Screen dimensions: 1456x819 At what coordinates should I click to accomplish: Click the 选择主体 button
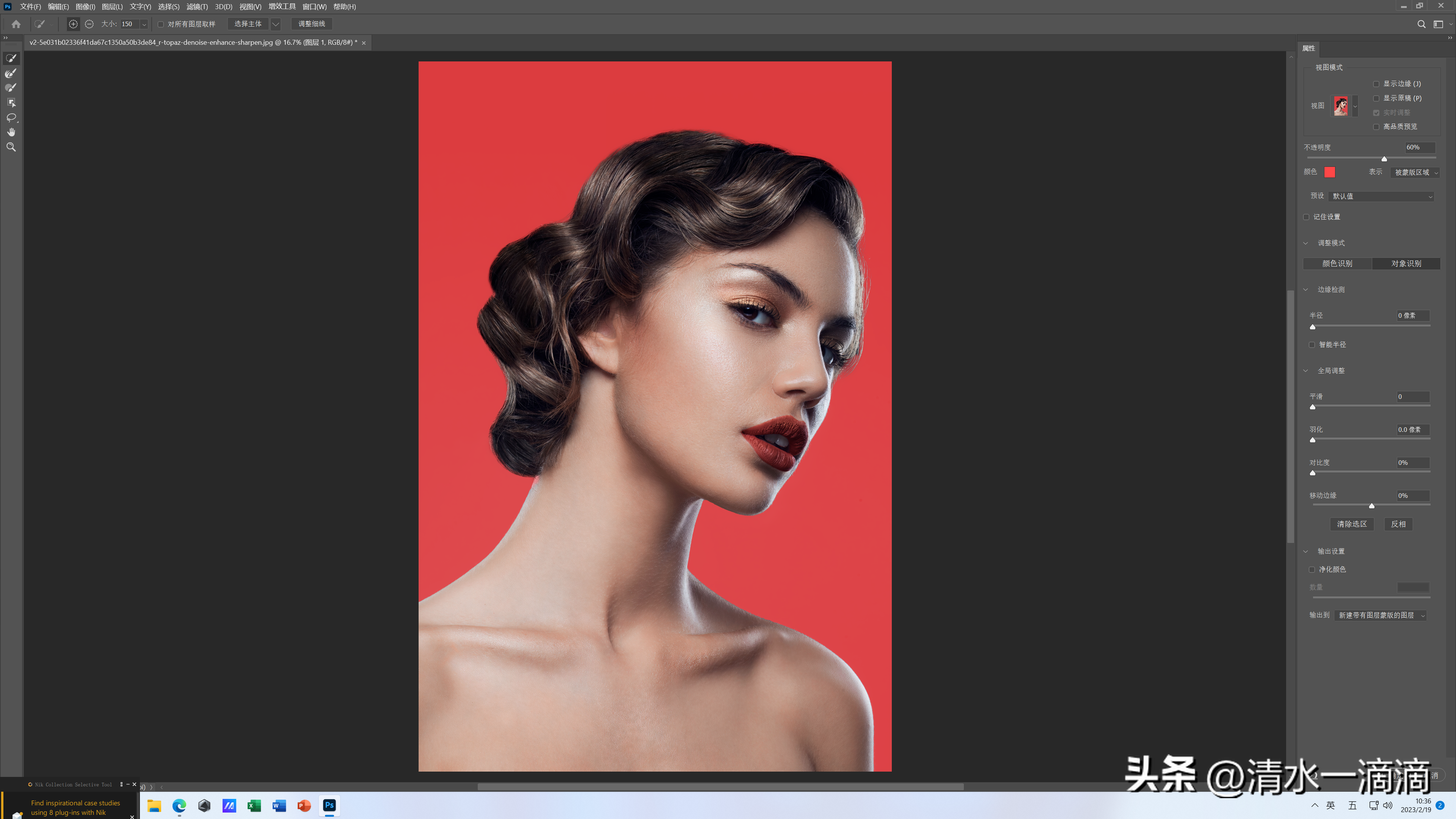point(248,24)
